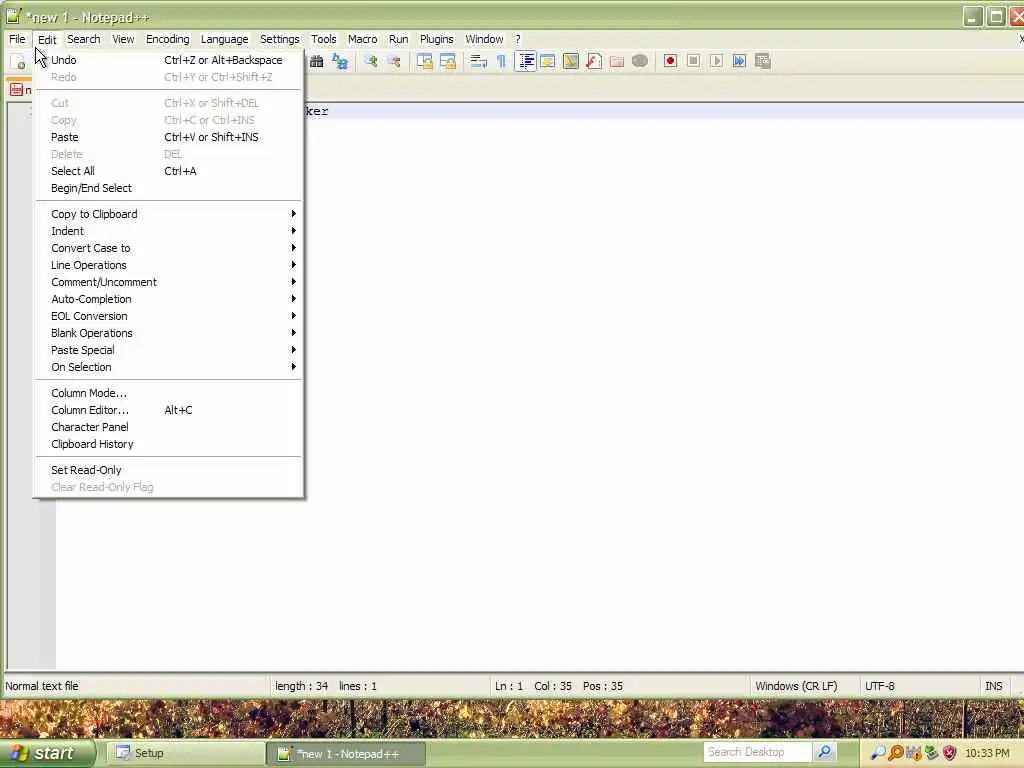Choose Select All in the Edit menu
1024x768 pixels.
pyautogui.click(x=169, y=171)
